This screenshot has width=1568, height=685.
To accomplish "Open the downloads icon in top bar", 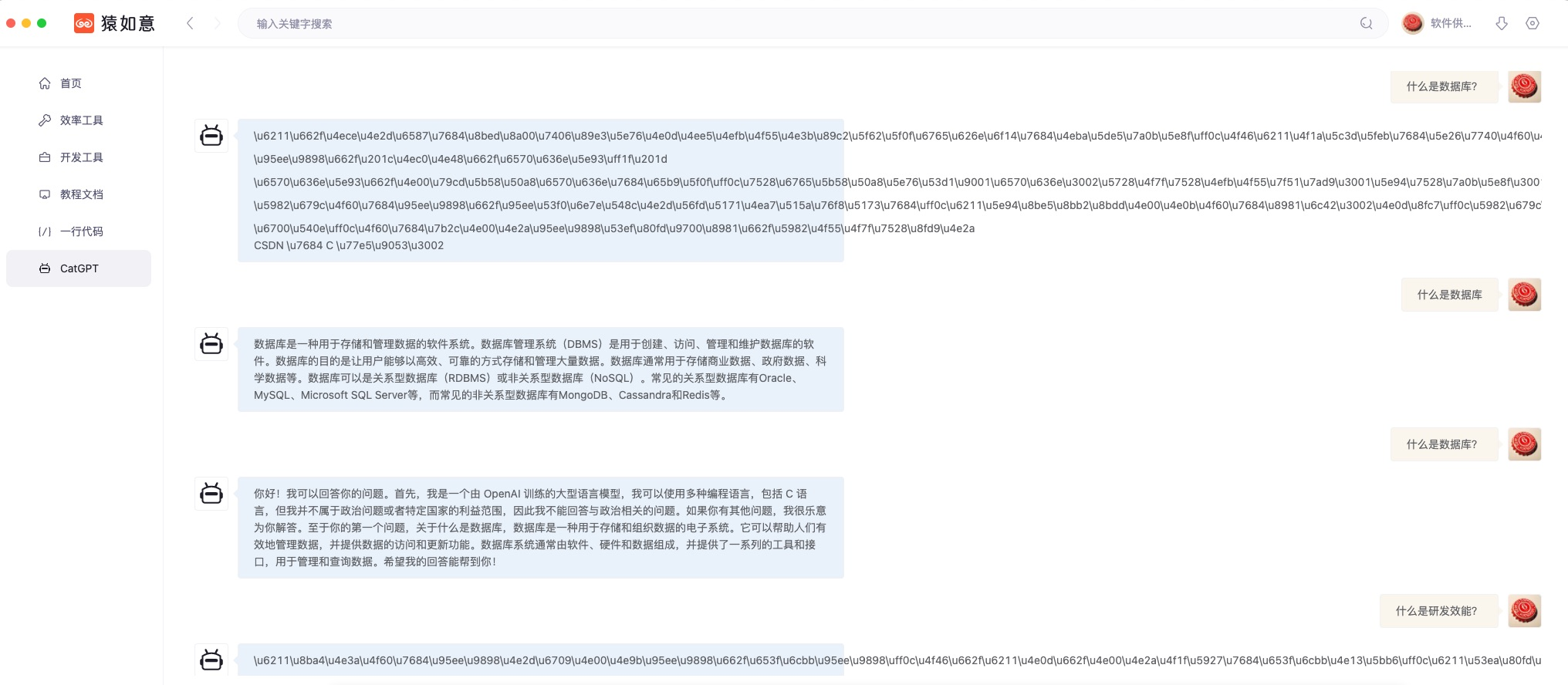I will click(1501, 23).
